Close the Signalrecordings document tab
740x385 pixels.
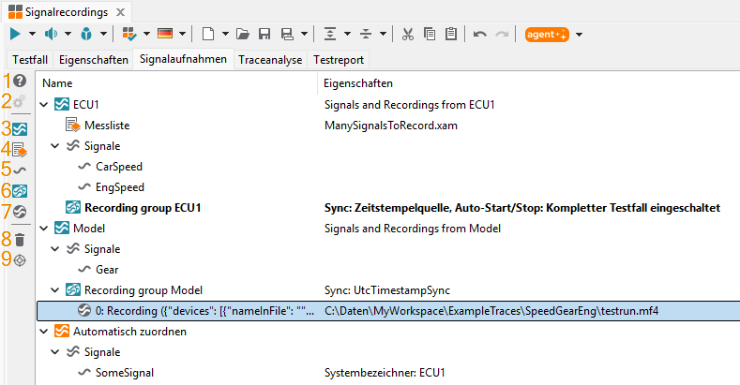[120, 12]
